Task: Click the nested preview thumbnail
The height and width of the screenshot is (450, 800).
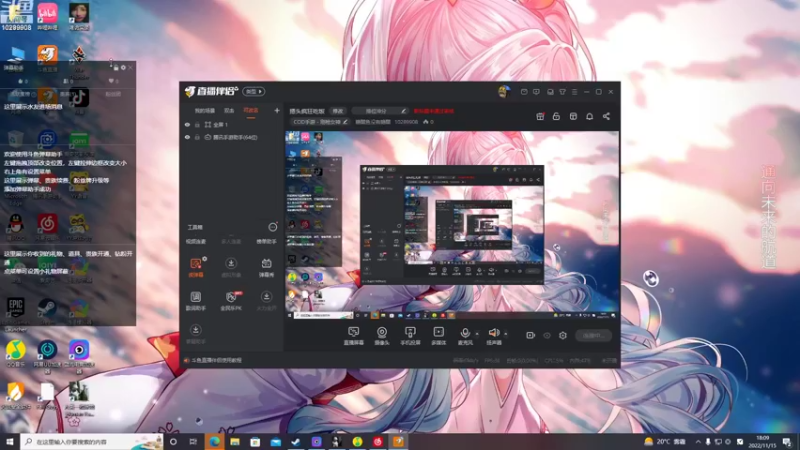Action: pos(452,224)
